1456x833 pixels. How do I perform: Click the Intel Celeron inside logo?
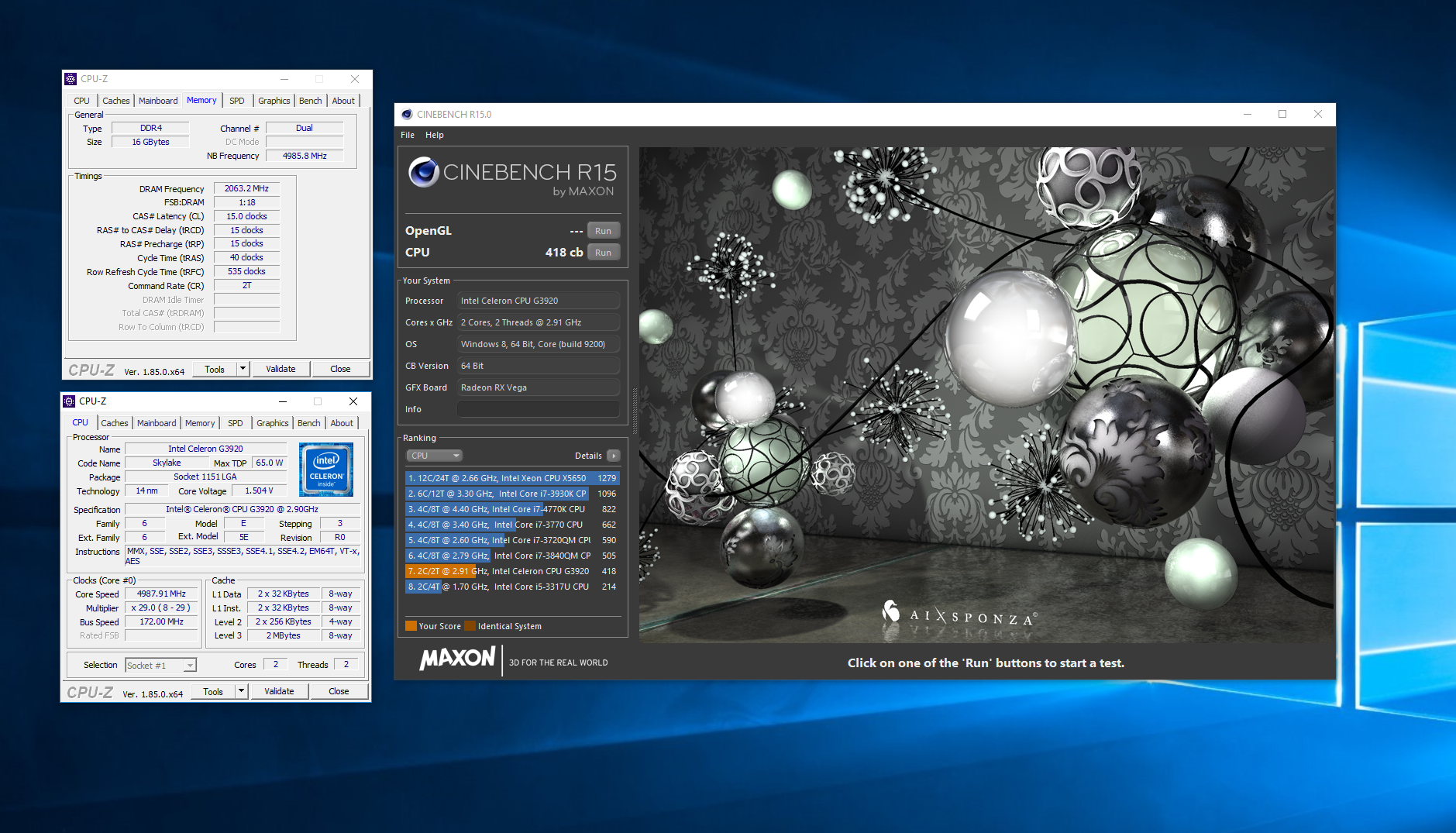[x=326, y=469]
